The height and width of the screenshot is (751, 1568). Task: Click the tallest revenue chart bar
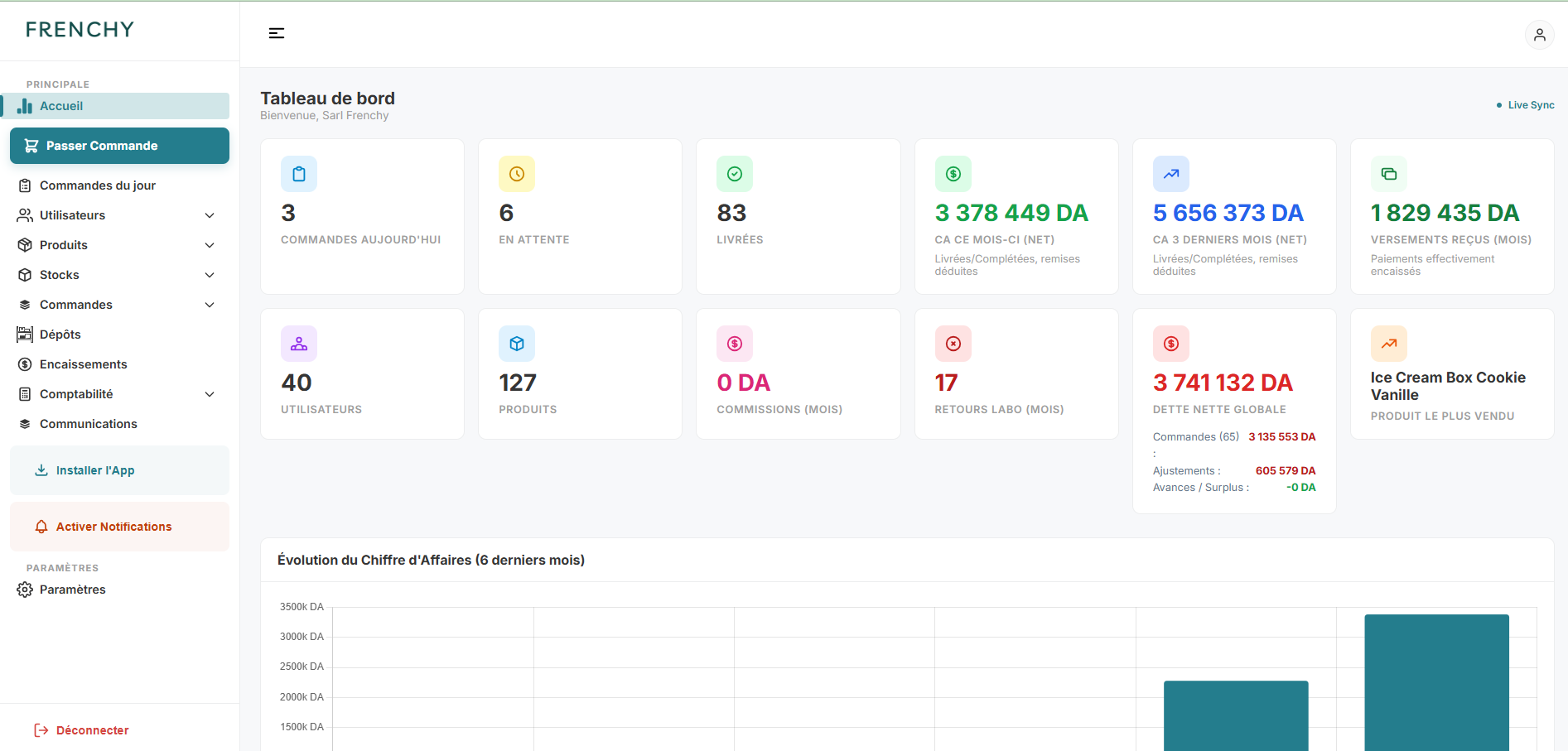(1436, 682)
